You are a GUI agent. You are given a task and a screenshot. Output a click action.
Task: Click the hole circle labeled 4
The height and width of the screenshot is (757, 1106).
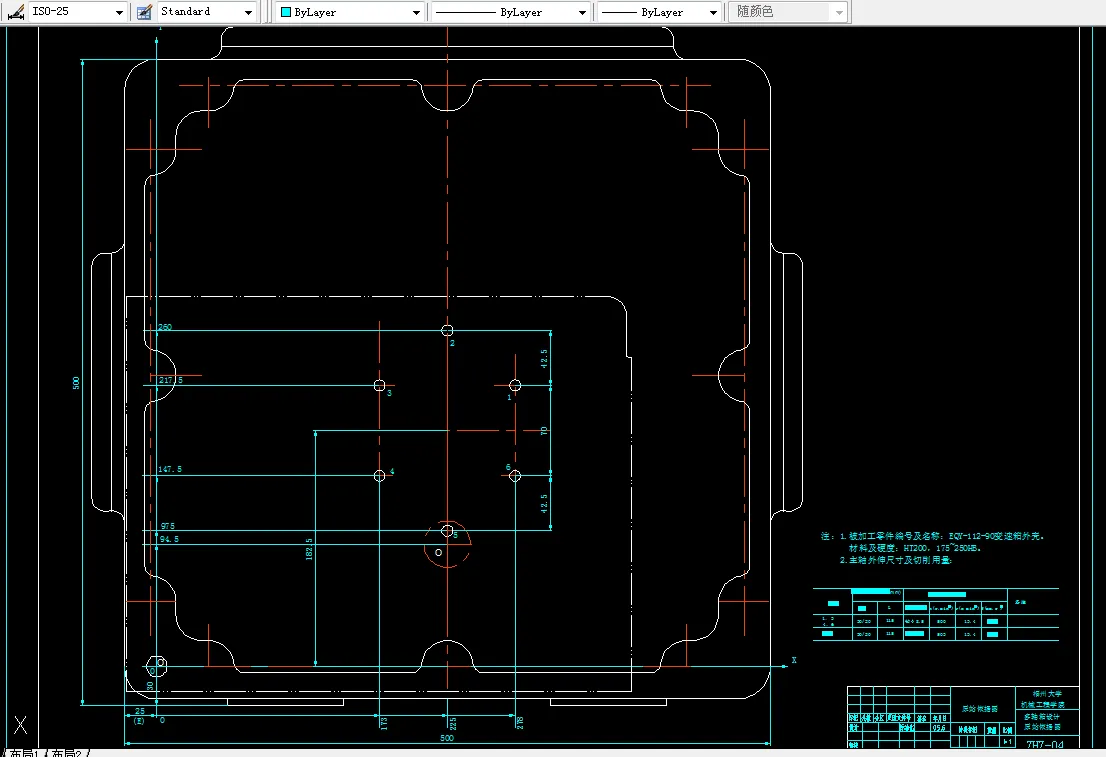[379, 476]
